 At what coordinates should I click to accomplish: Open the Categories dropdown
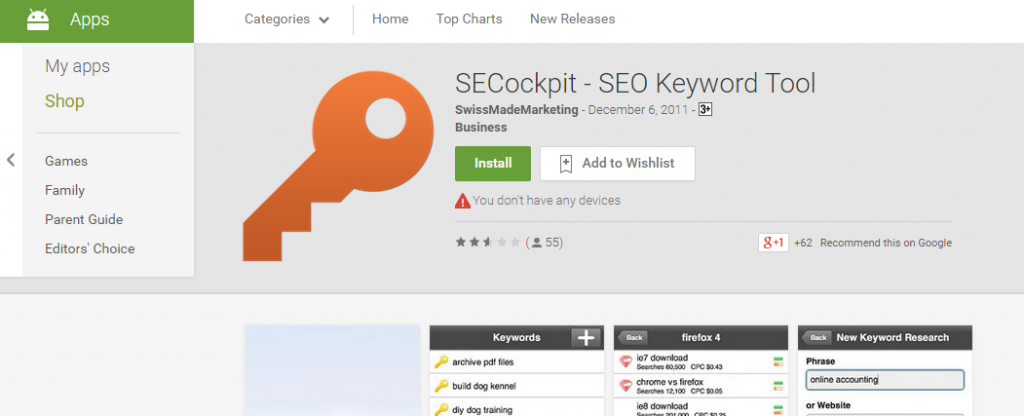click(x=287, y=20)
